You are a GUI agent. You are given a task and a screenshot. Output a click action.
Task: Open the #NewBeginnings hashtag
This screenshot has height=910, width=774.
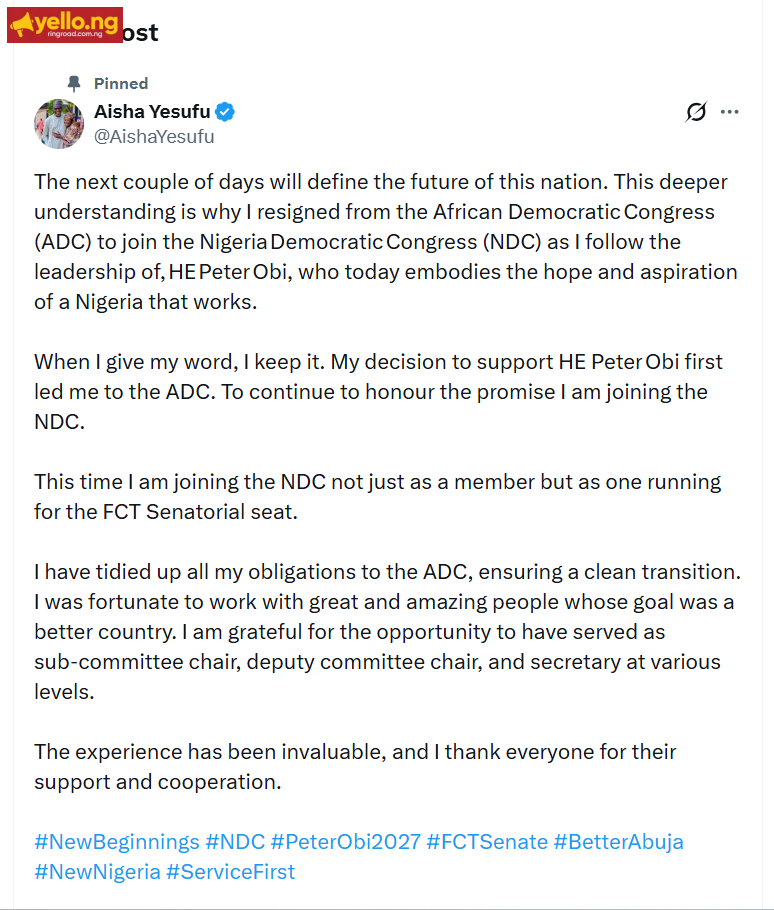[117, 842]
